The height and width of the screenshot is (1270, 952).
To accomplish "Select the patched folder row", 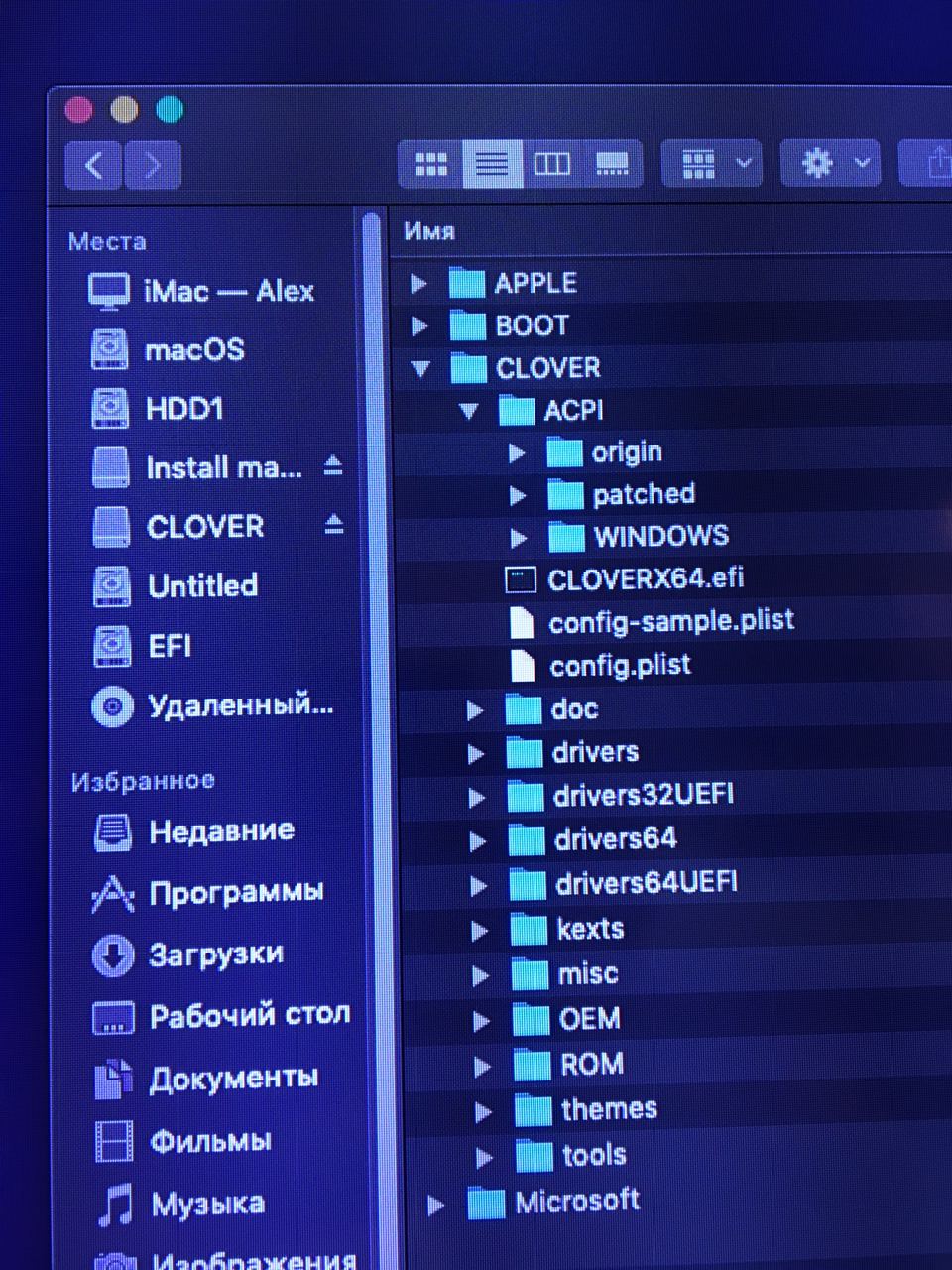I will pos(674,494).
